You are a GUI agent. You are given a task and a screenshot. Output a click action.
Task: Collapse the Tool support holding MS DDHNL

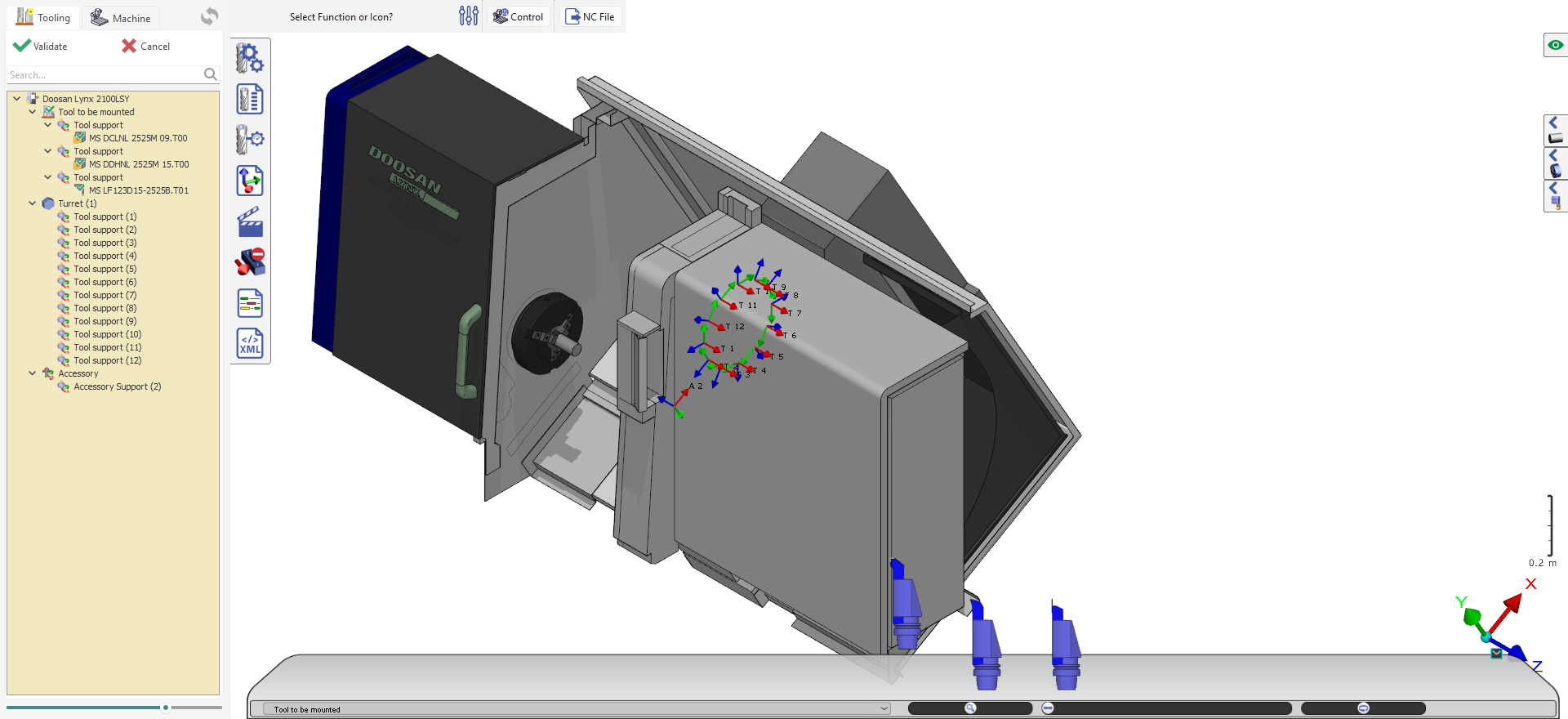tap(48, 151)
